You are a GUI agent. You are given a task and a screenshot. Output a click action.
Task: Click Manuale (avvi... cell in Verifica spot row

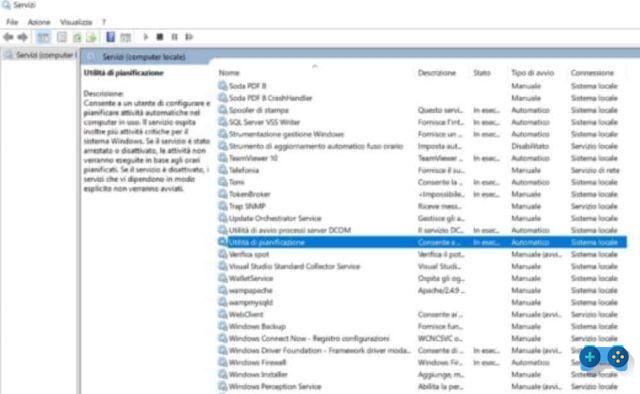pyautogui.click(x=536, y=254)
